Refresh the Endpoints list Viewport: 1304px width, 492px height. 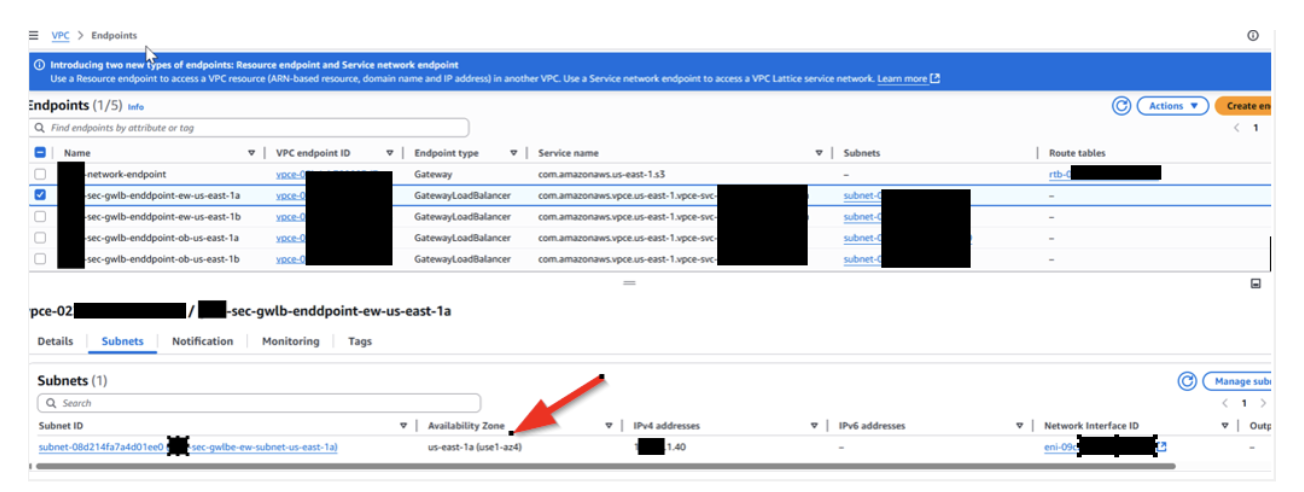click(x=1121, y=106)
